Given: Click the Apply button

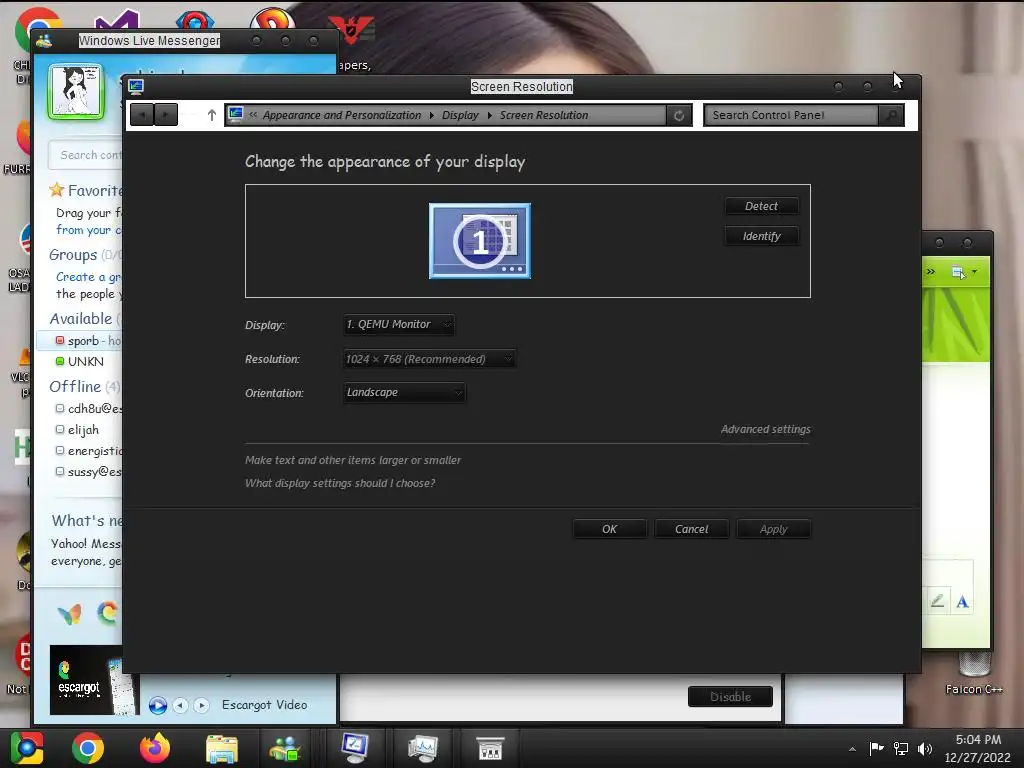Looking at the screenshot, I should coord(774,529).
